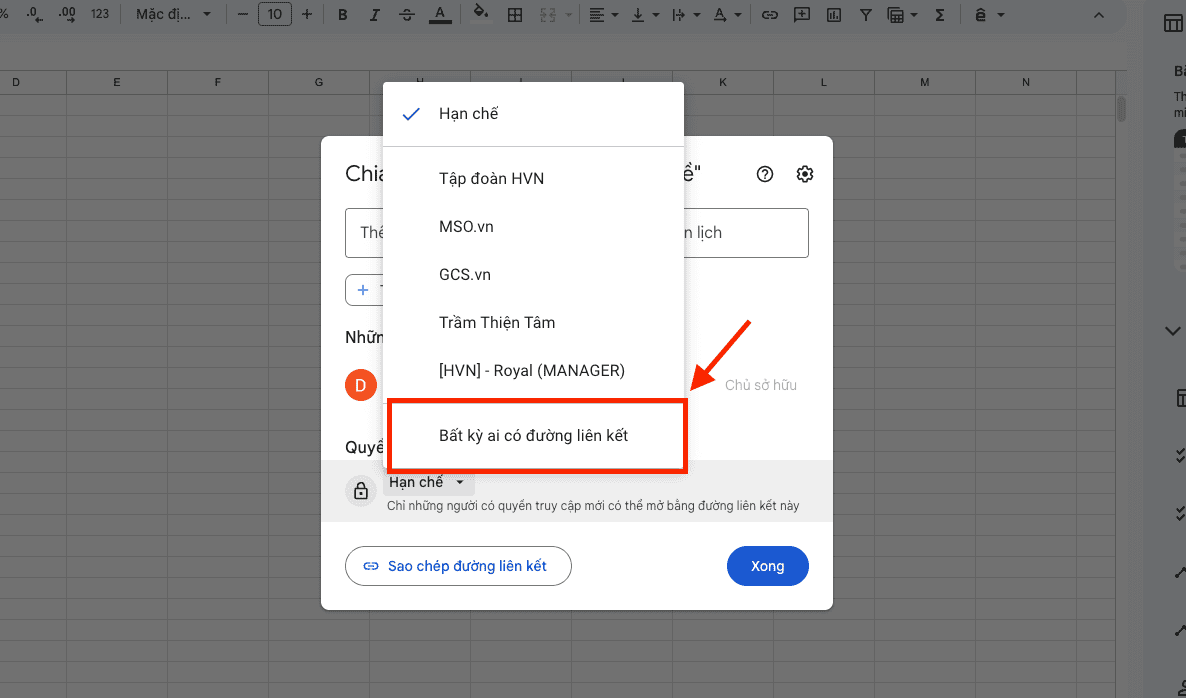Open the share dialog help icon
Viewport: 1186px width, 698px height.
point(765,174)
